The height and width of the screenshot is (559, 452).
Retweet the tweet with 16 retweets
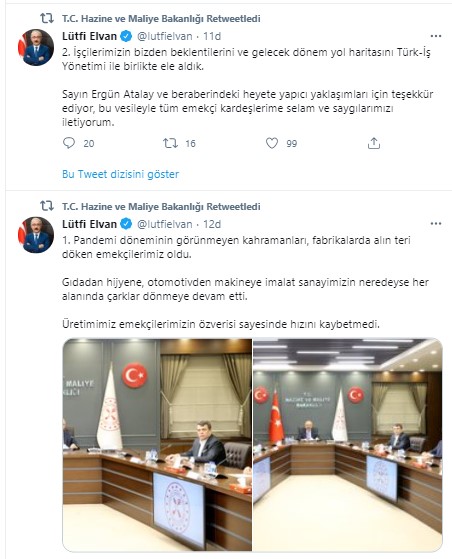[x=170, y=143]
